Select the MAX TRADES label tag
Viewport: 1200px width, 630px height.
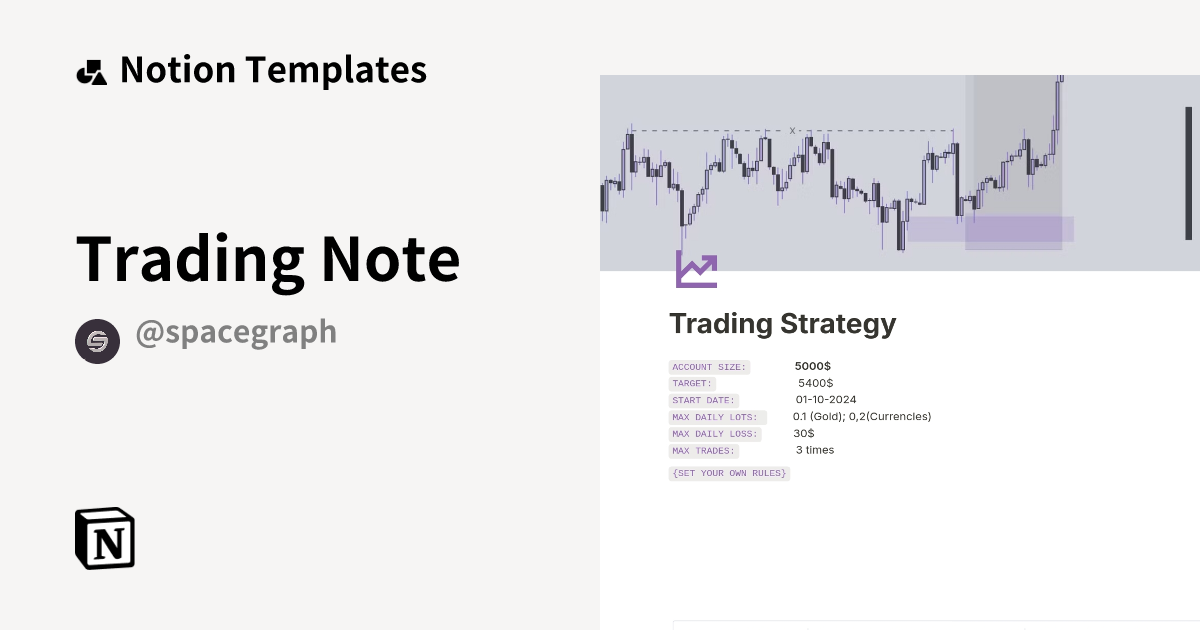703,450
